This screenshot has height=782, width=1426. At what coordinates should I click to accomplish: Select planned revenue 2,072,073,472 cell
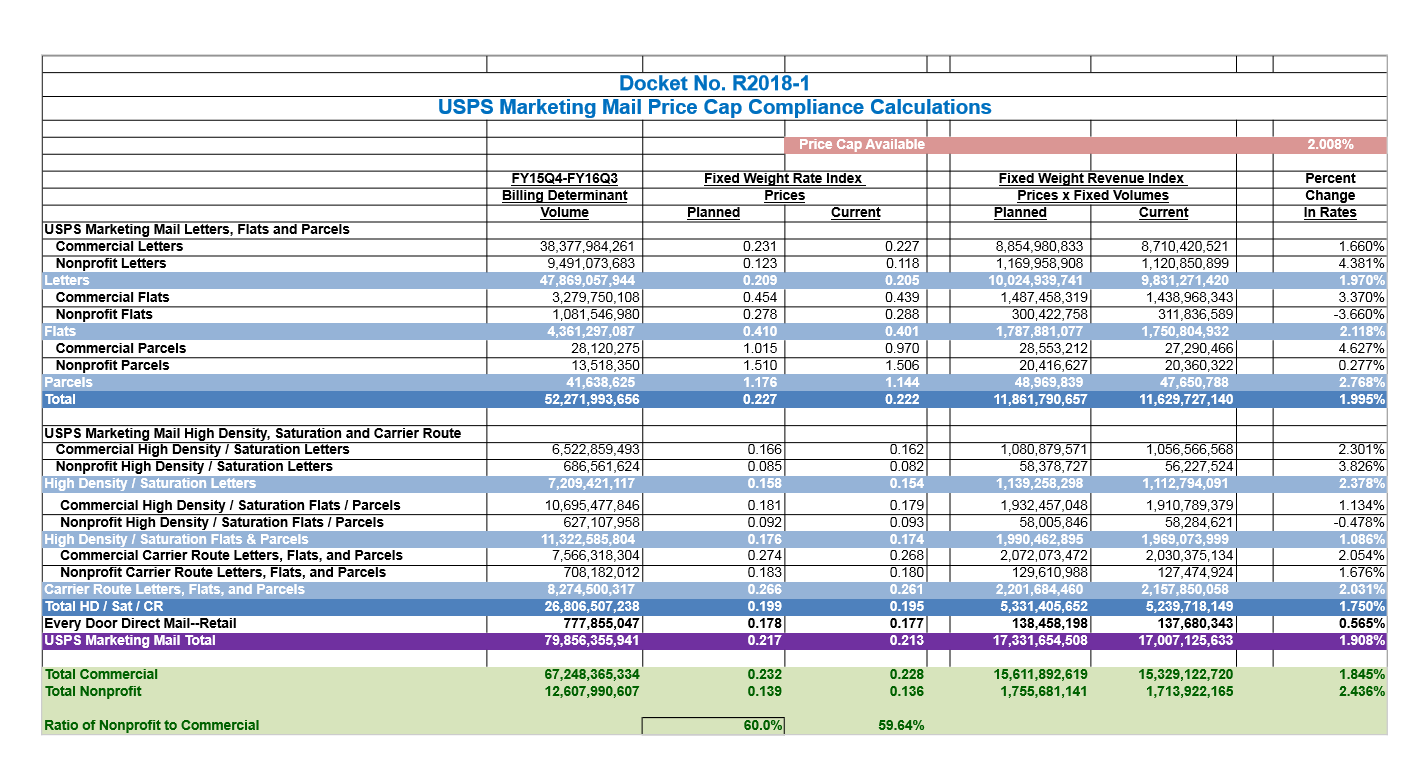click(1047, 556)
